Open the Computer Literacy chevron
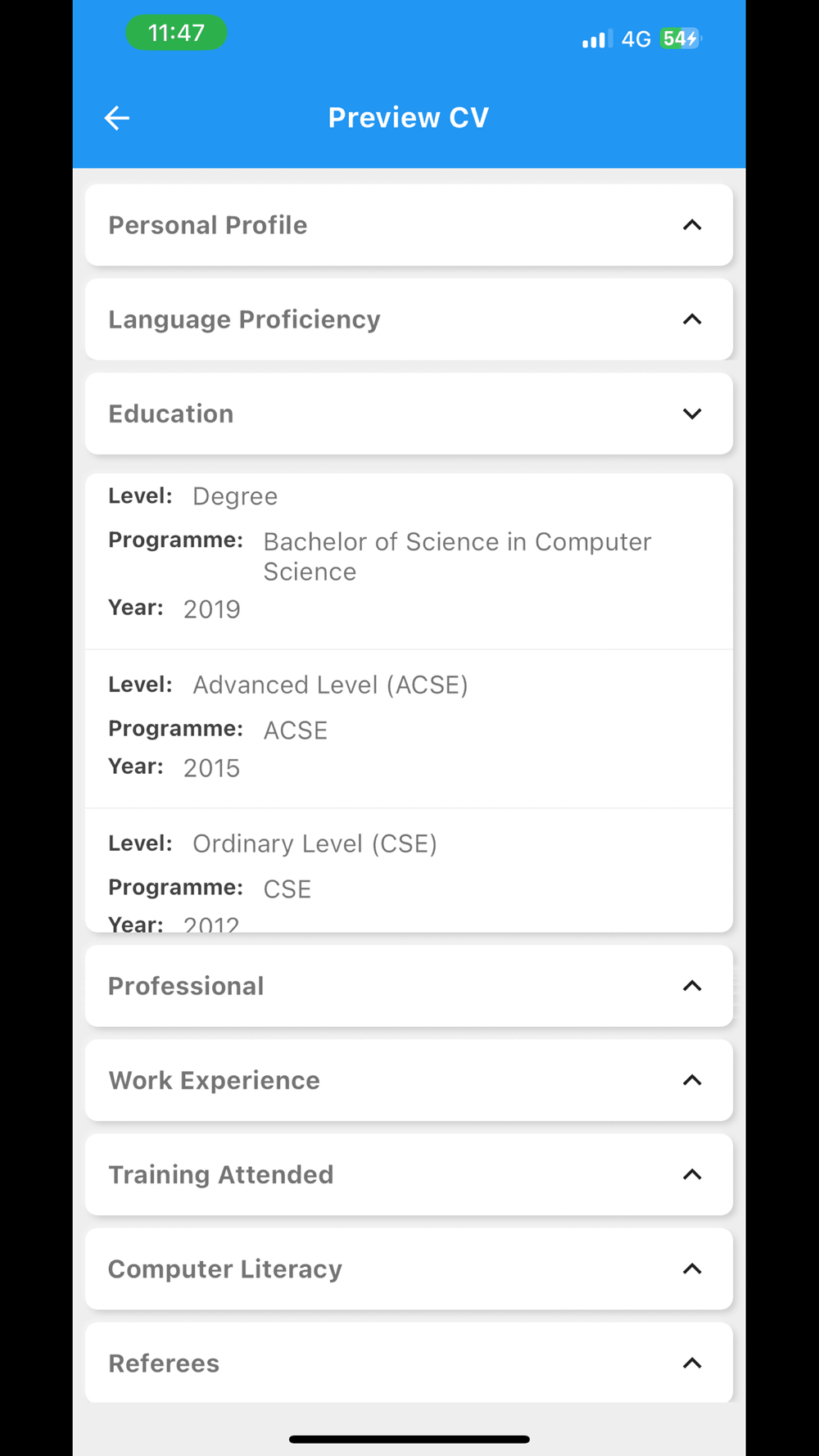 692,1268
